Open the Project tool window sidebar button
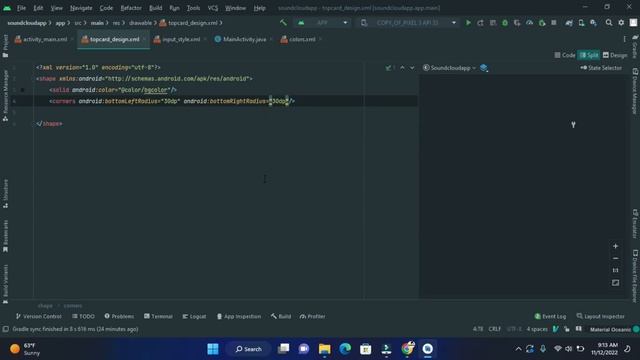 (x=5, y=45)
